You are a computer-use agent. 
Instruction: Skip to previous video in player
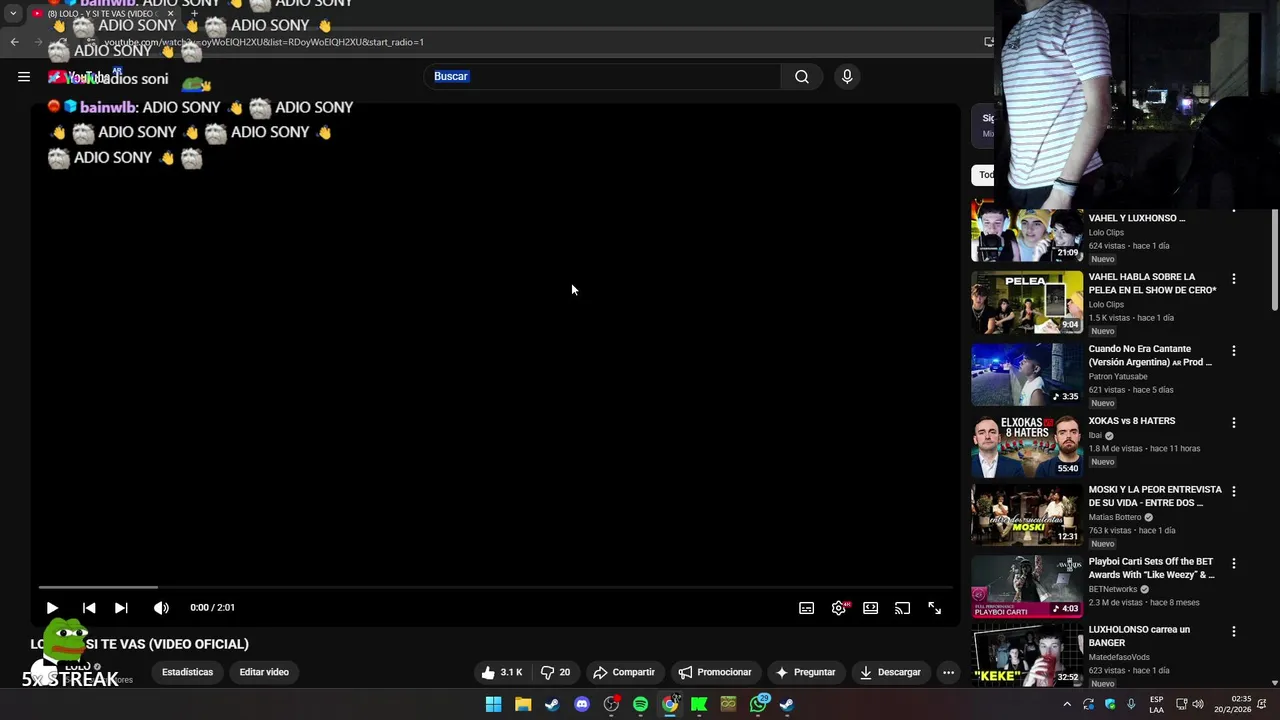89,608
